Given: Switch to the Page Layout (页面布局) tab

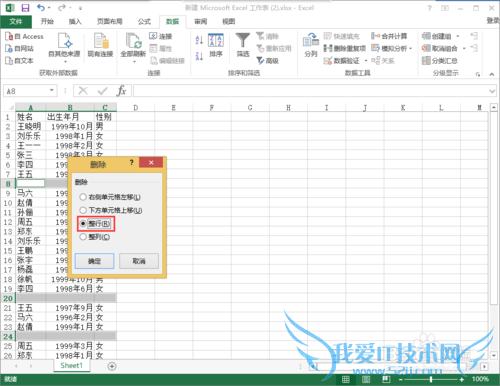Looking at the screenshot, I should click(x=110, y=22).
